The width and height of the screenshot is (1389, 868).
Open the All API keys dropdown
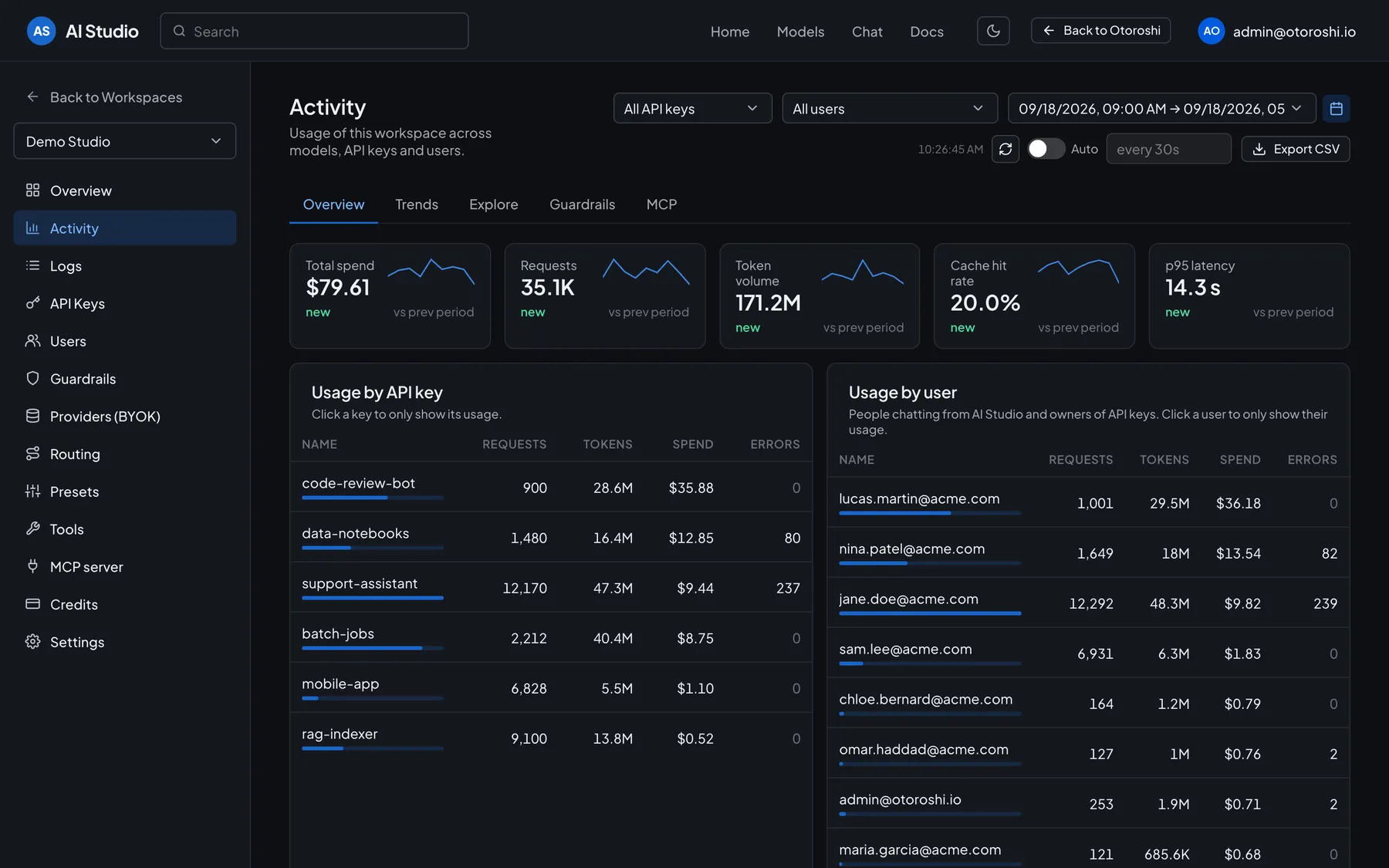click(692, 109)
